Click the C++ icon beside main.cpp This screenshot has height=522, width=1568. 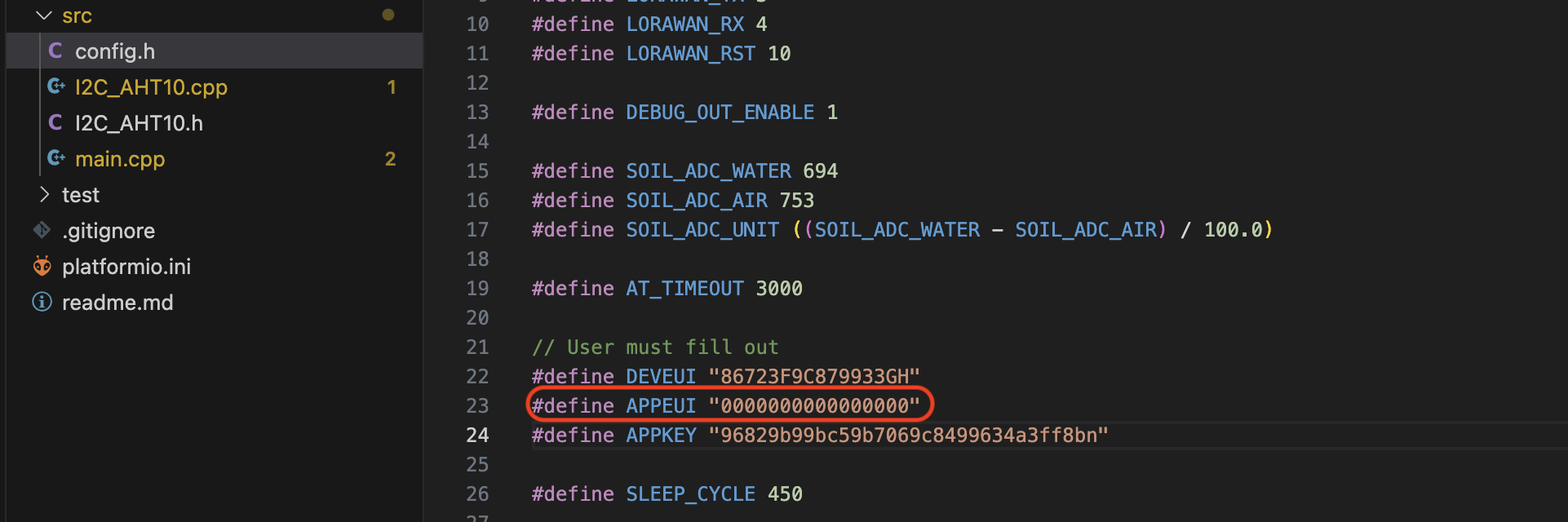click(x=56, y=158)
